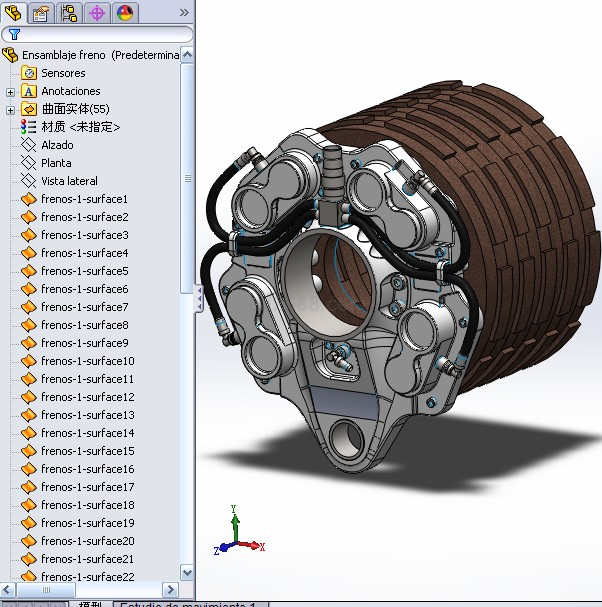602x607 pixels.
Task: Expand the 曲面实体(55) surface bodies folder
Action: [11, 110]
